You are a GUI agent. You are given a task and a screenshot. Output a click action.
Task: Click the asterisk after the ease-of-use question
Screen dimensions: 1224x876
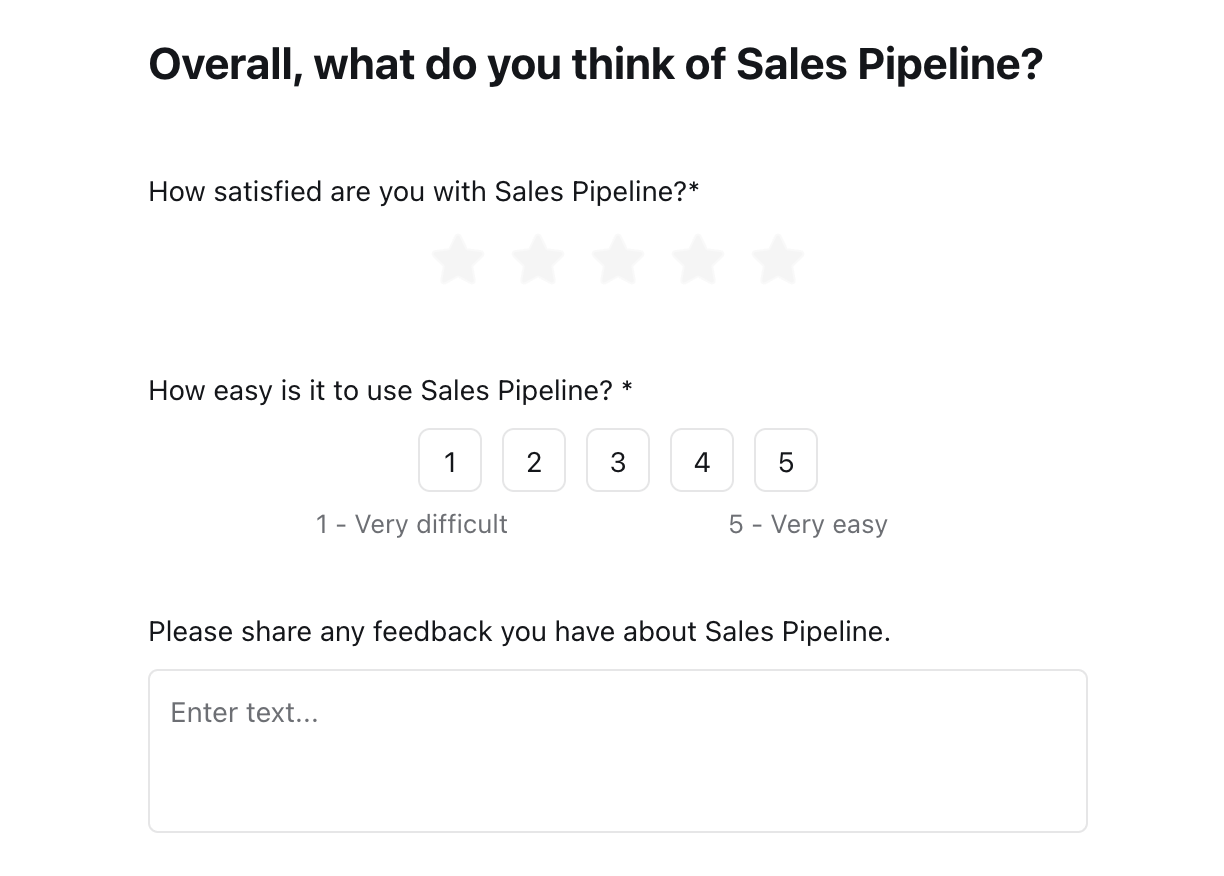pos(627,389)
